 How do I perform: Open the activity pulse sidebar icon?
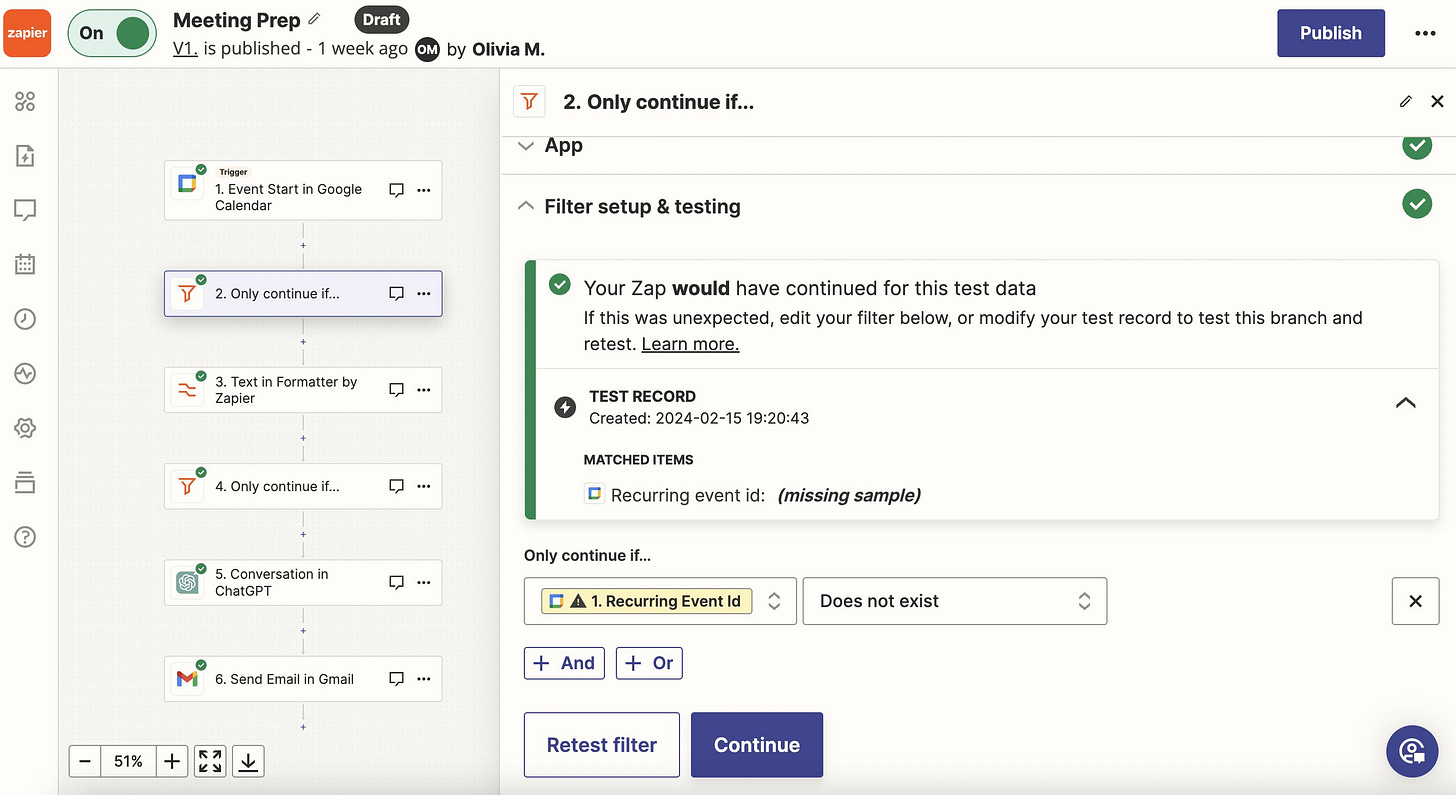point(25,374)
